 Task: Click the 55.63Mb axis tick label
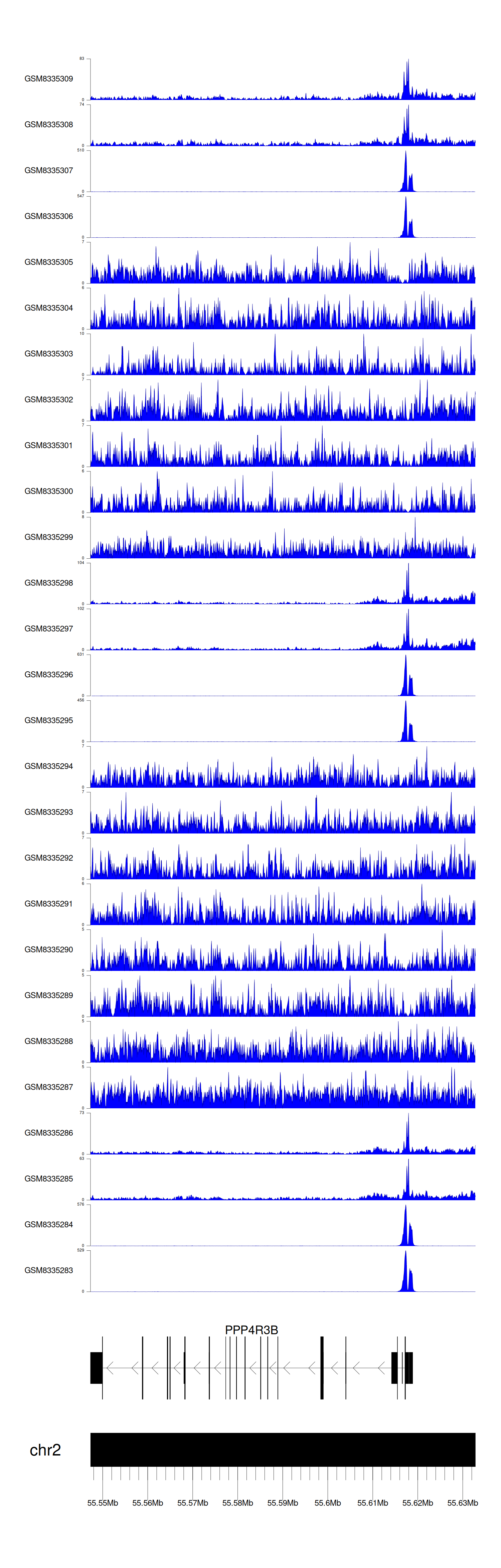click(463, 1503)
